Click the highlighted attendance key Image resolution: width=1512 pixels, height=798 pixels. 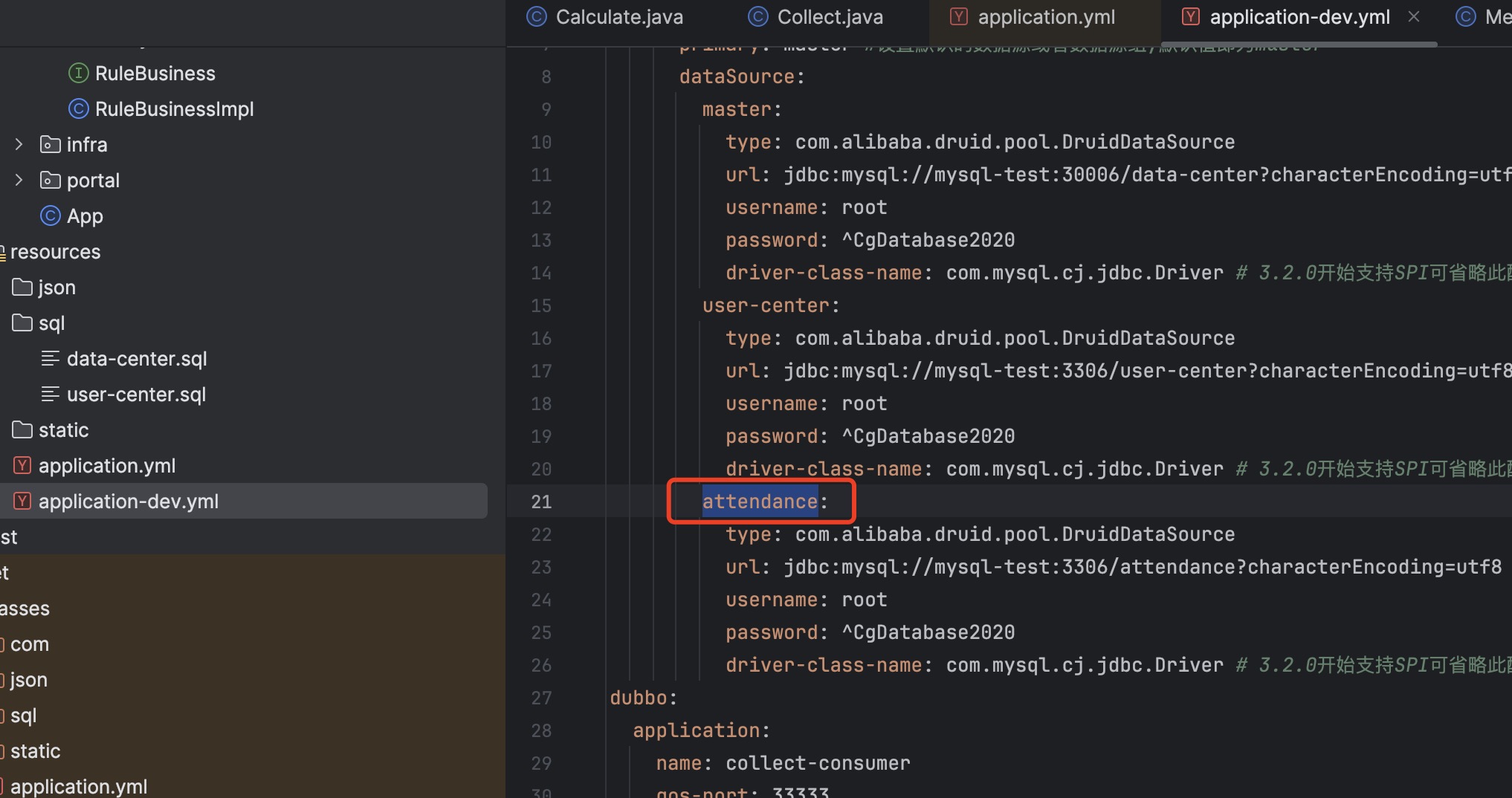[x=760, y=502]
